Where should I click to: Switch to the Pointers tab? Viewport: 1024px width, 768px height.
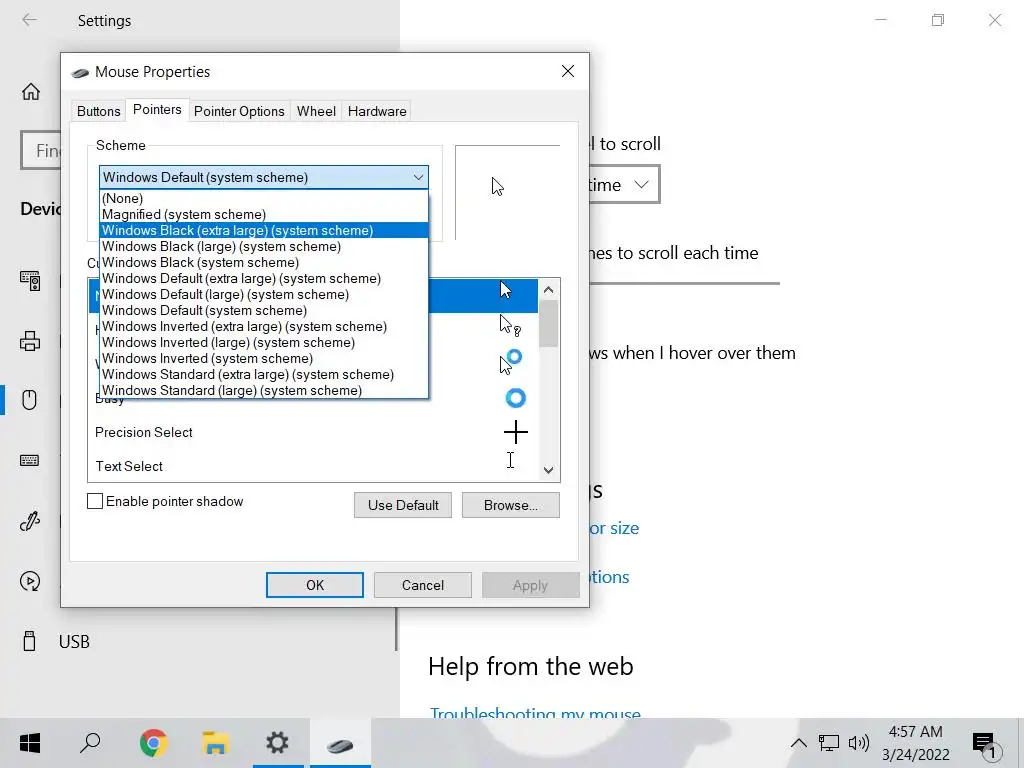(x=157, y=110)
